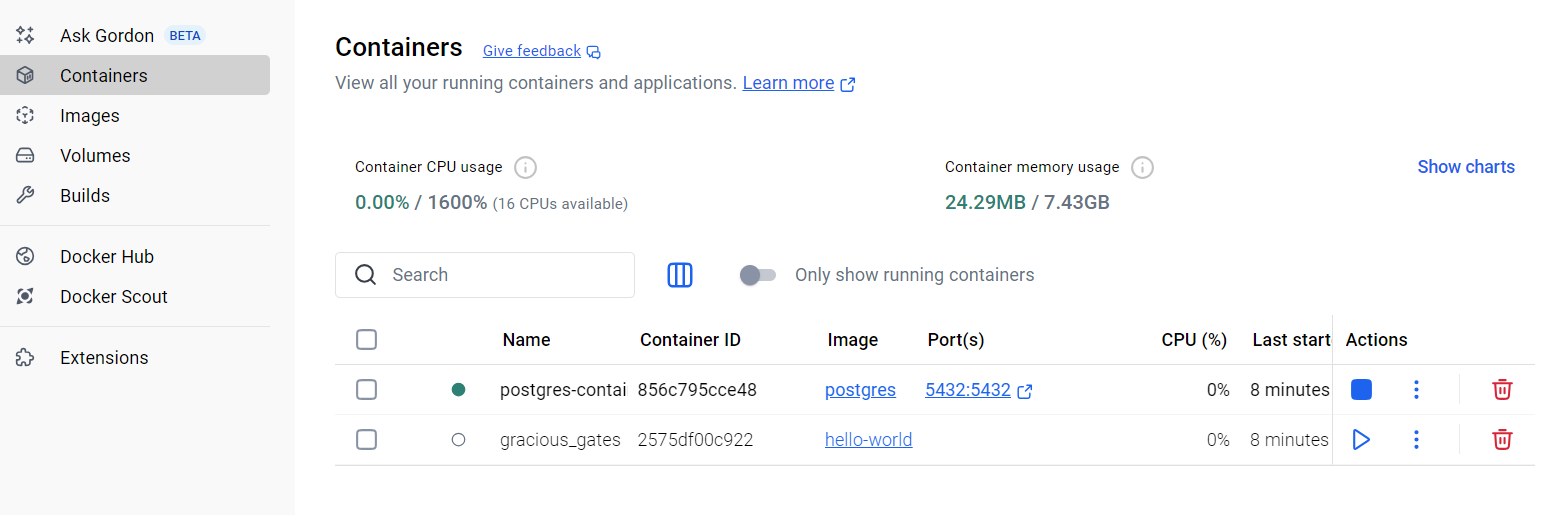Click container ID 856c795cce48

(697, 390)
